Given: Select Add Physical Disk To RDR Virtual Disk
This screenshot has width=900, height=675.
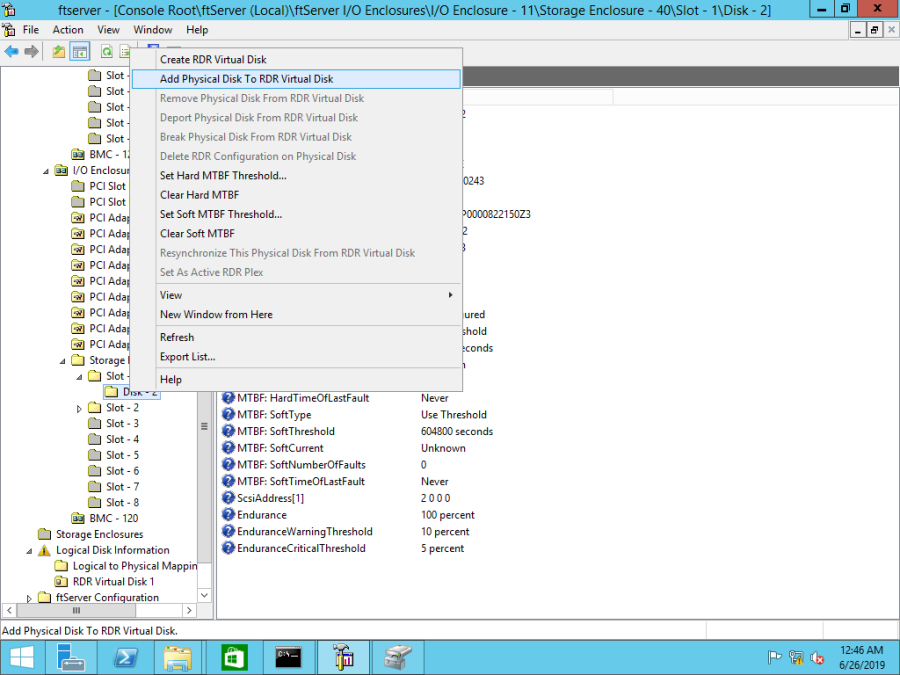Looking at the screenshot, I should [296, 79].
